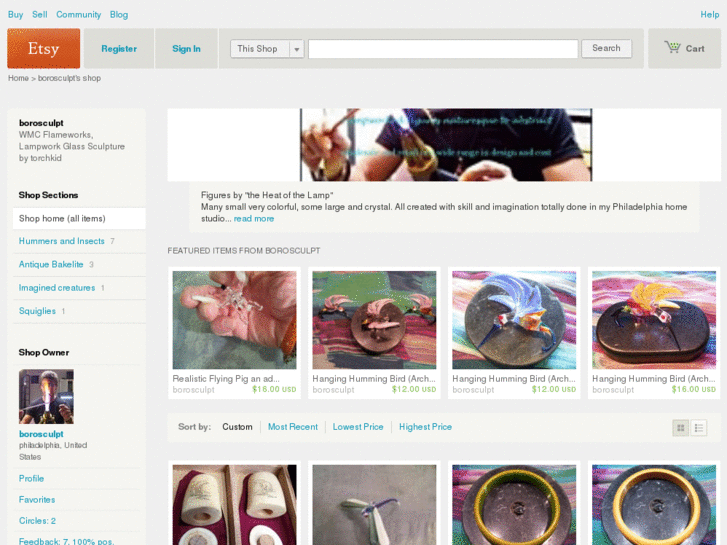Viewport: 727px width, 545px height.
Task: Open Realistic Flying Pig item thumbnail
Action: 235,320
